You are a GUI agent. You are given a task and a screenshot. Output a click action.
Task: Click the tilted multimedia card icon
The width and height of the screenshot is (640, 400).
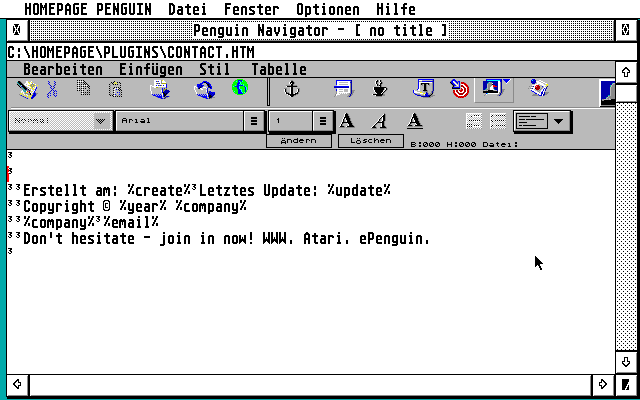point(538,88)
